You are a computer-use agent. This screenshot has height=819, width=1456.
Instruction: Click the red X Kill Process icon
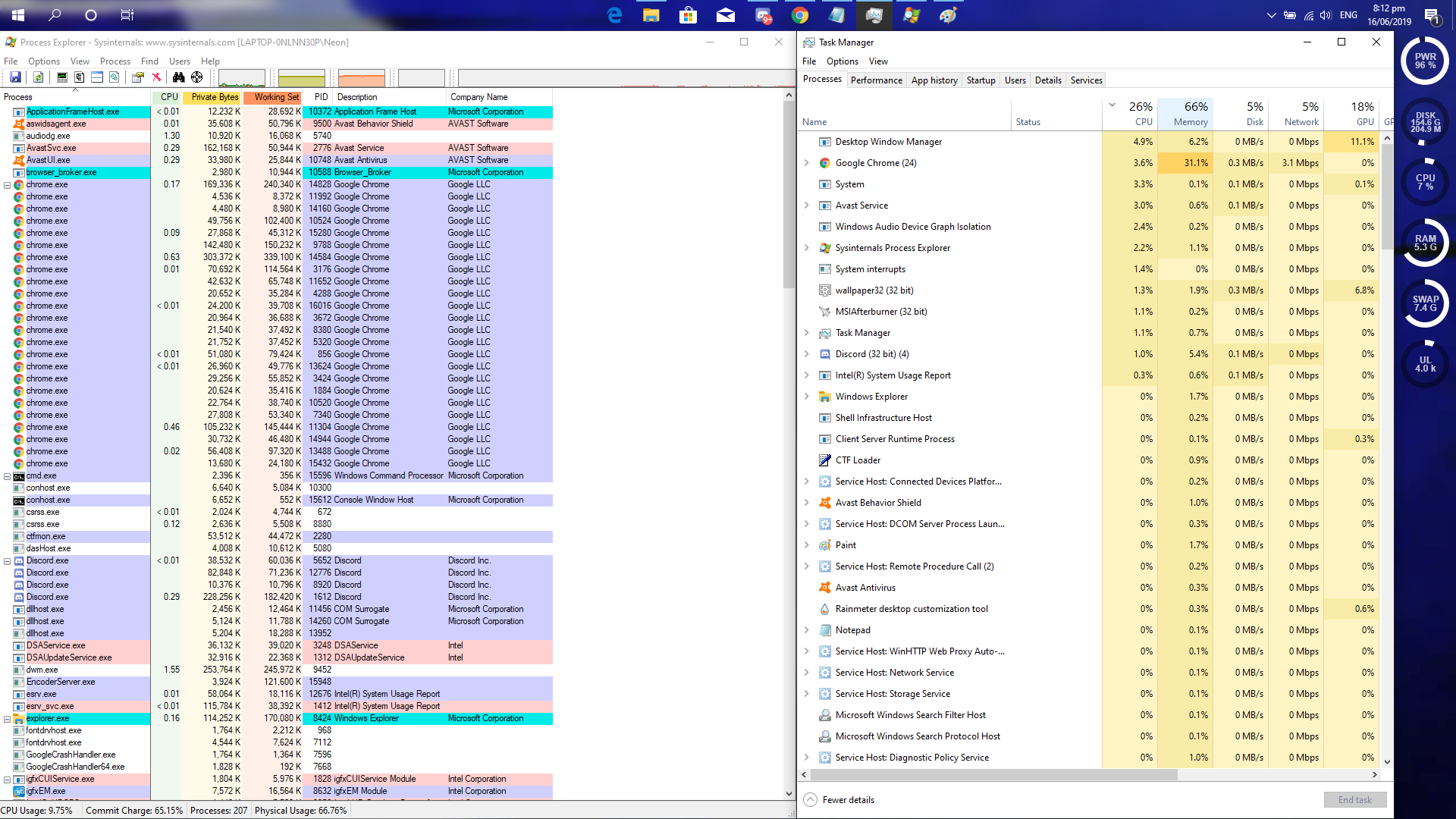156,77
